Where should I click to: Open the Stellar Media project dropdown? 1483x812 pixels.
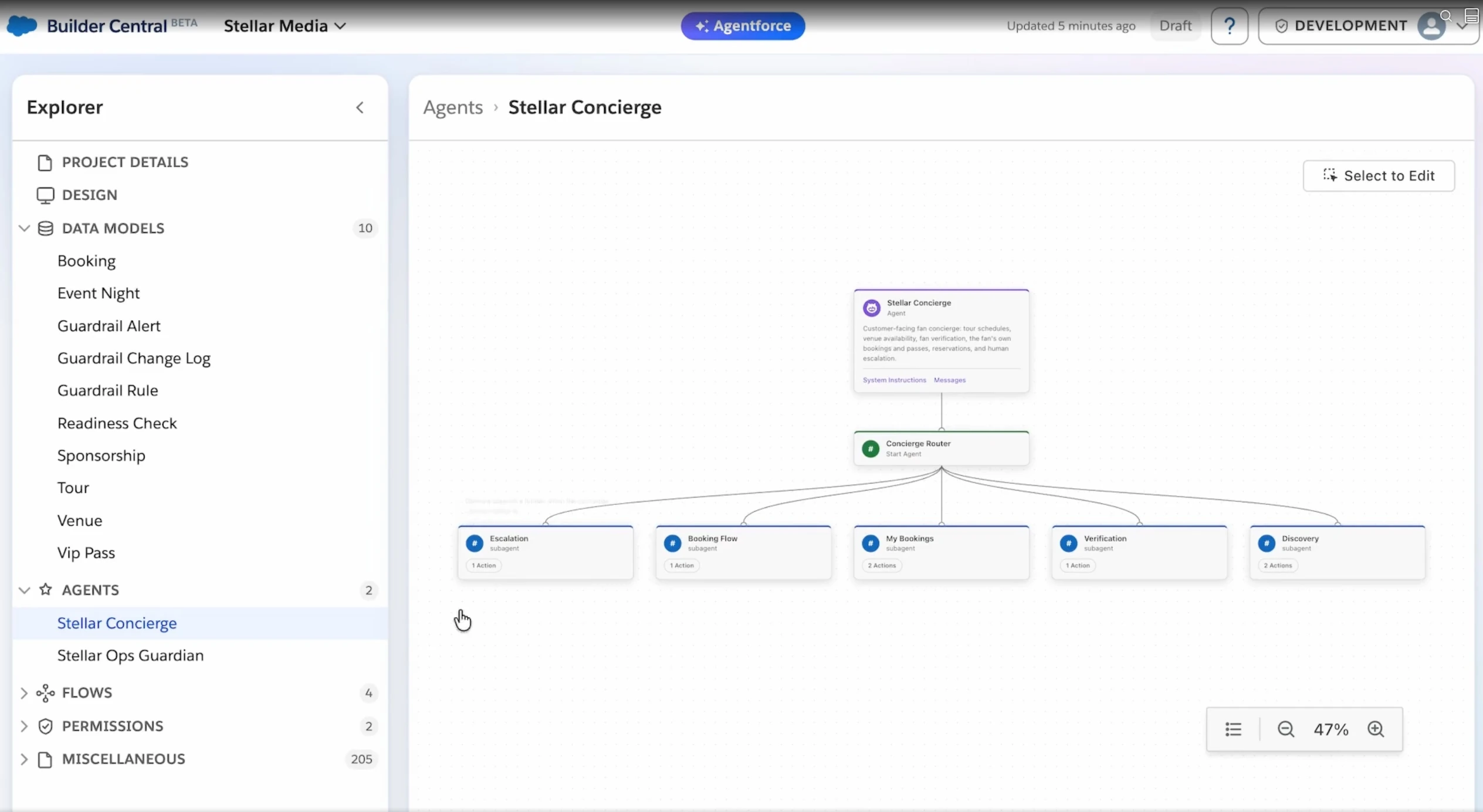pos(285,26)
